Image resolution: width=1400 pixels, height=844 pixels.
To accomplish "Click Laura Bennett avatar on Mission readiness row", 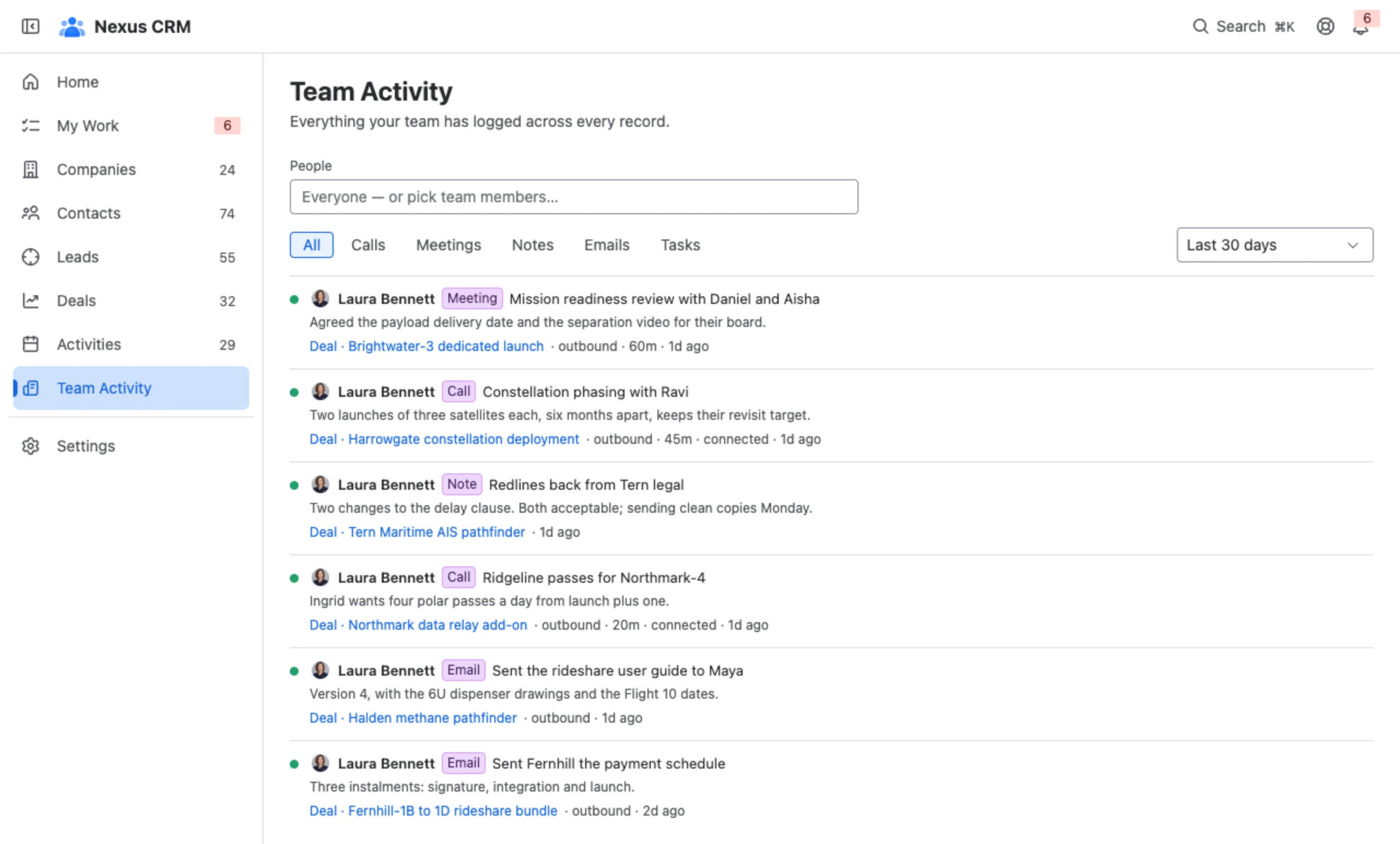I will pyautogui.click(x=320, y=298).
